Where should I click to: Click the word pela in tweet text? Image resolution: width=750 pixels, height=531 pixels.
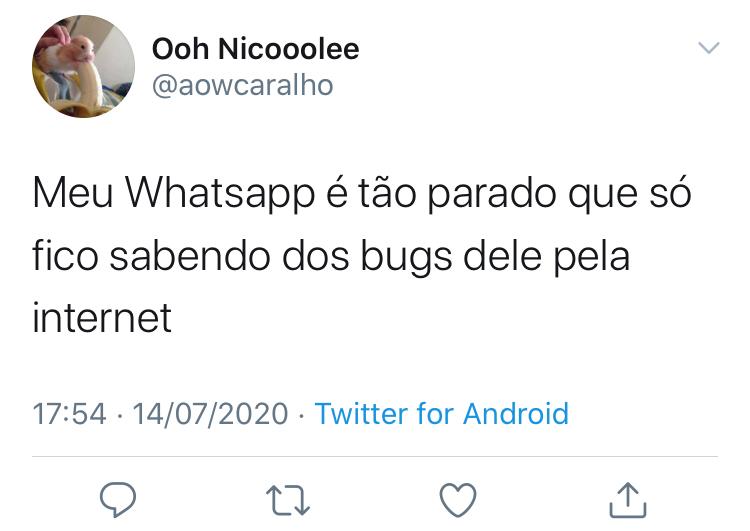tap(591, 257)
